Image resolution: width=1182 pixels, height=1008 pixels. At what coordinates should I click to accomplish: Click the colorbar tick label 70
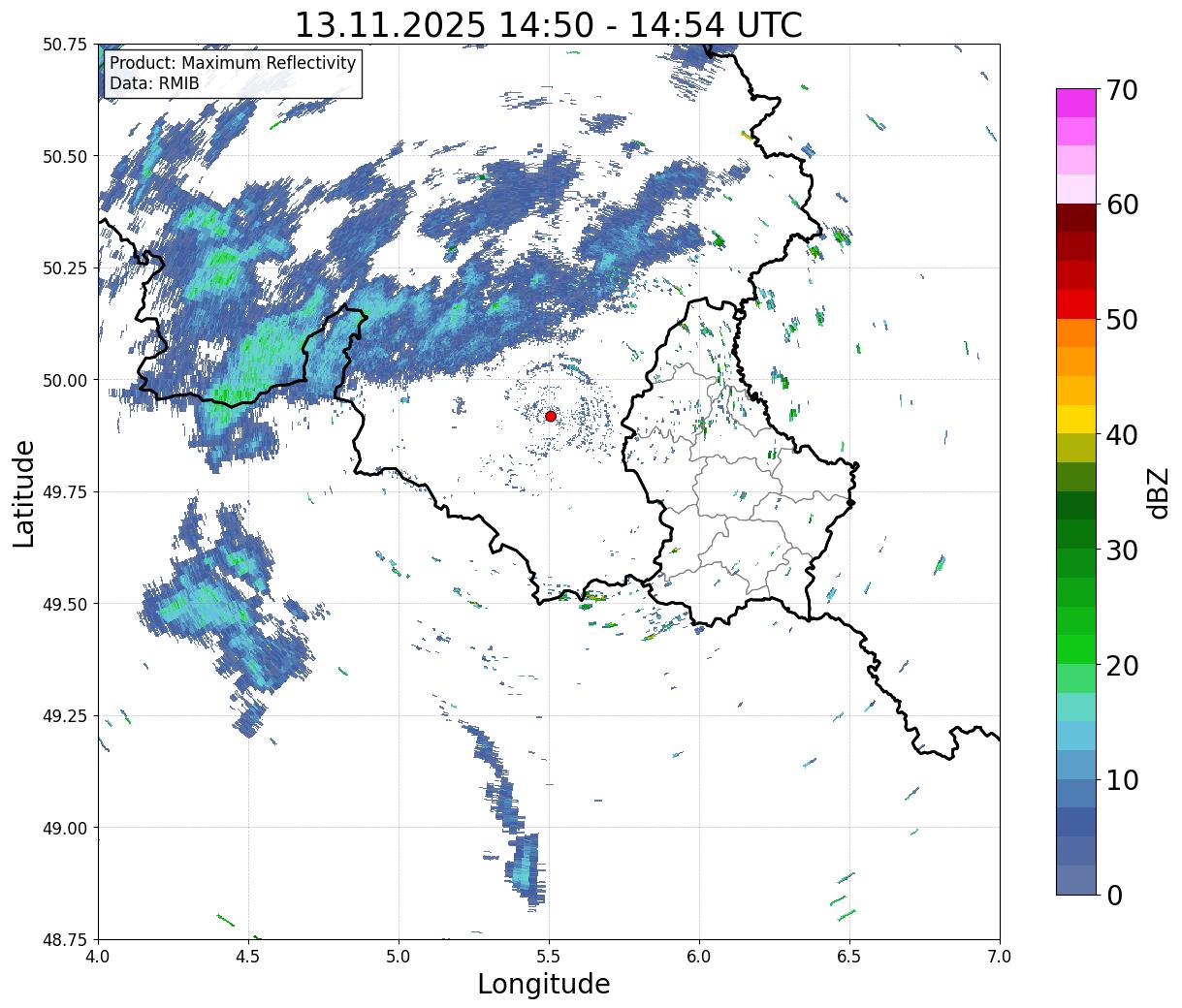tap(1122, 90)
